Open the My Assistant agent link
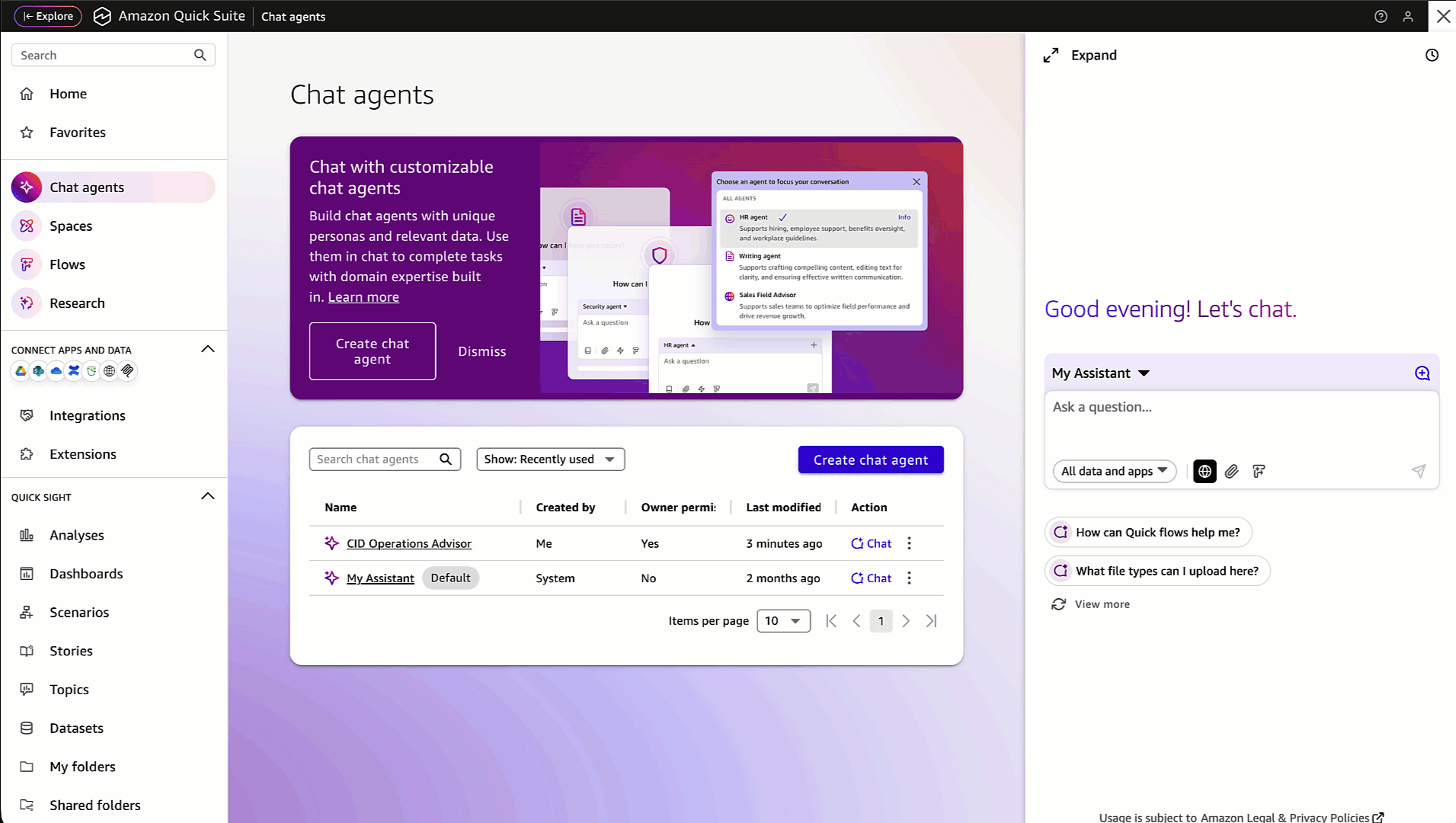The width and height of the screenshot is (1456, 823). pos(380,578)
